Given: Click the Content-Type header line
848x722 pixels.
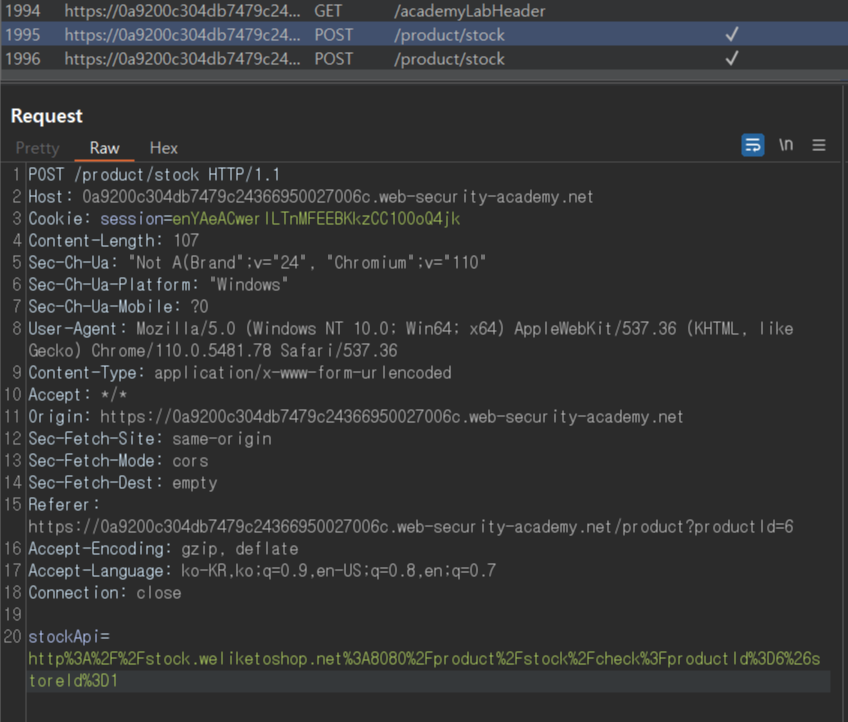Looking at the screenshot, I should tap(240, 373).
